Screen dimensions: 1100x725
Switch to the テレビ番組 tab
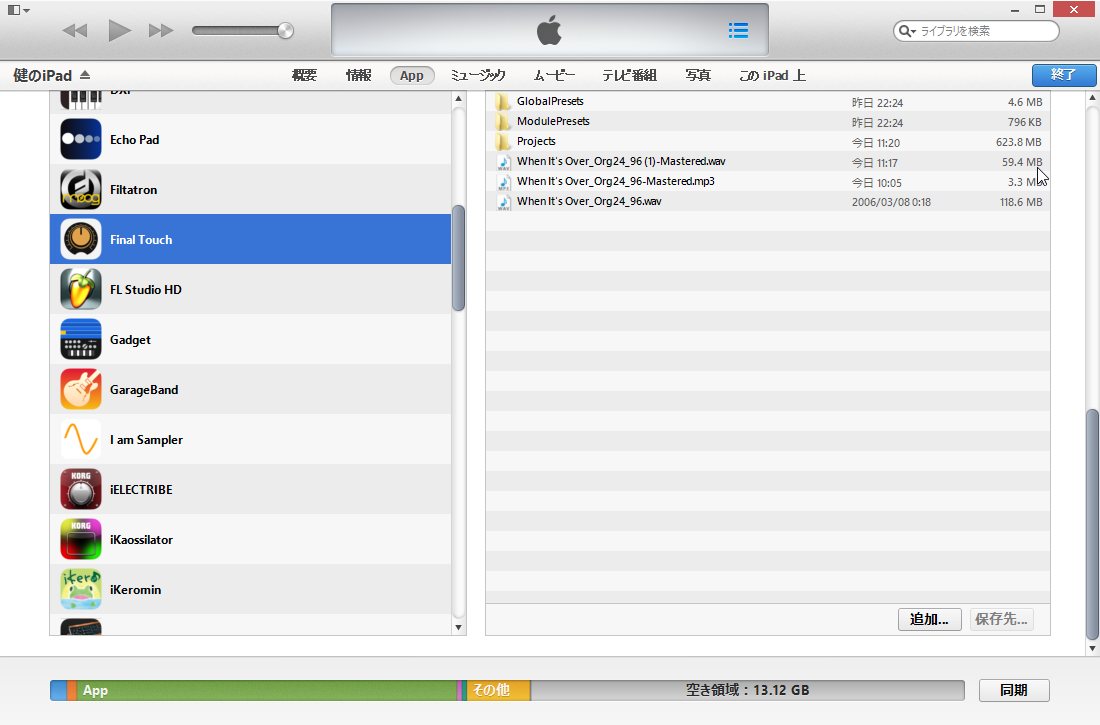629,75
